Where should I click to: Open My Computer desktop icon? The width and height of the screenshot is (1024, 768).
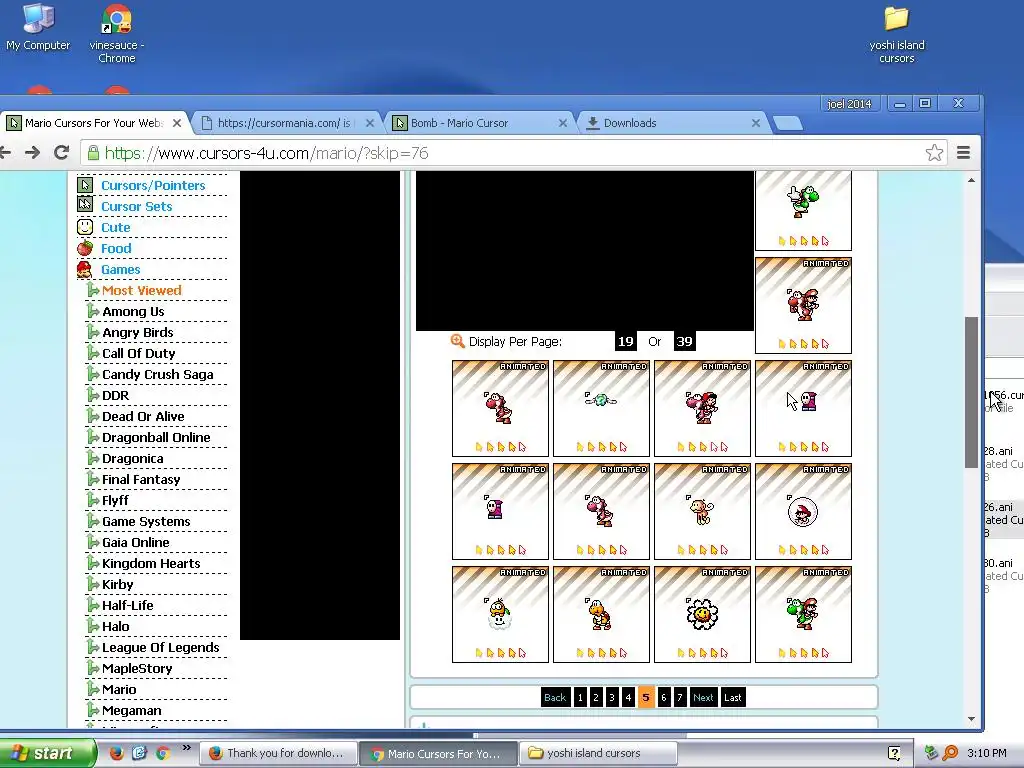[x=38, y=27]
